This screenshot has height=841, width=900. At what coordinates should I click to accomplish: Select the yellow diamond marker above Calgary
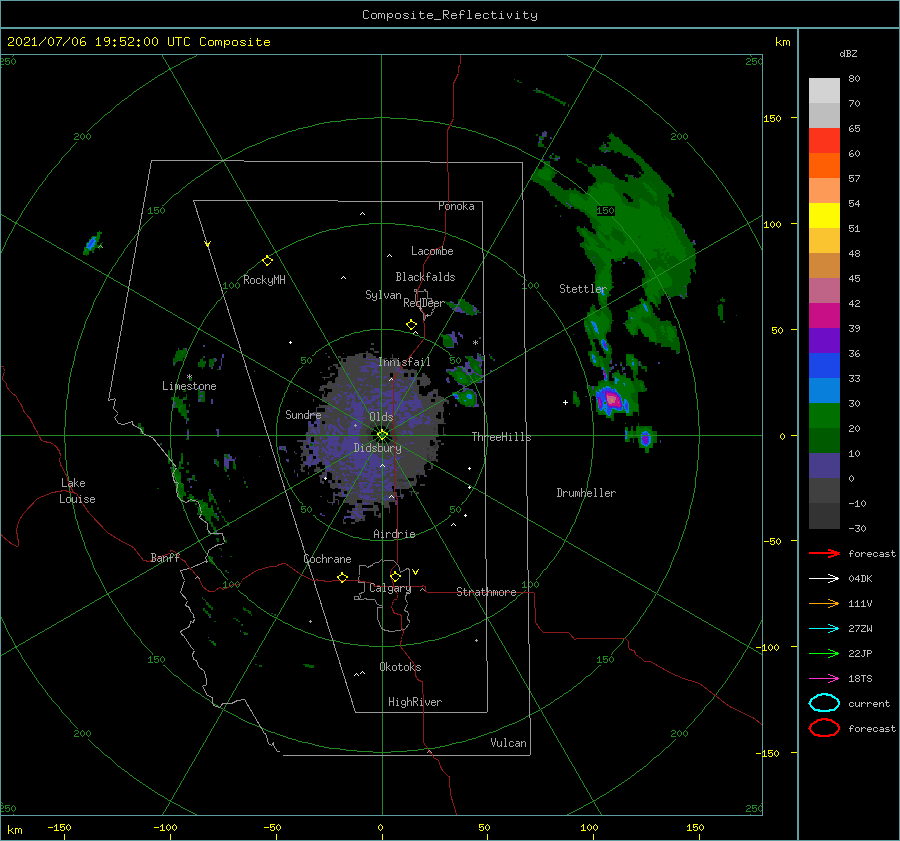[395, 576]
